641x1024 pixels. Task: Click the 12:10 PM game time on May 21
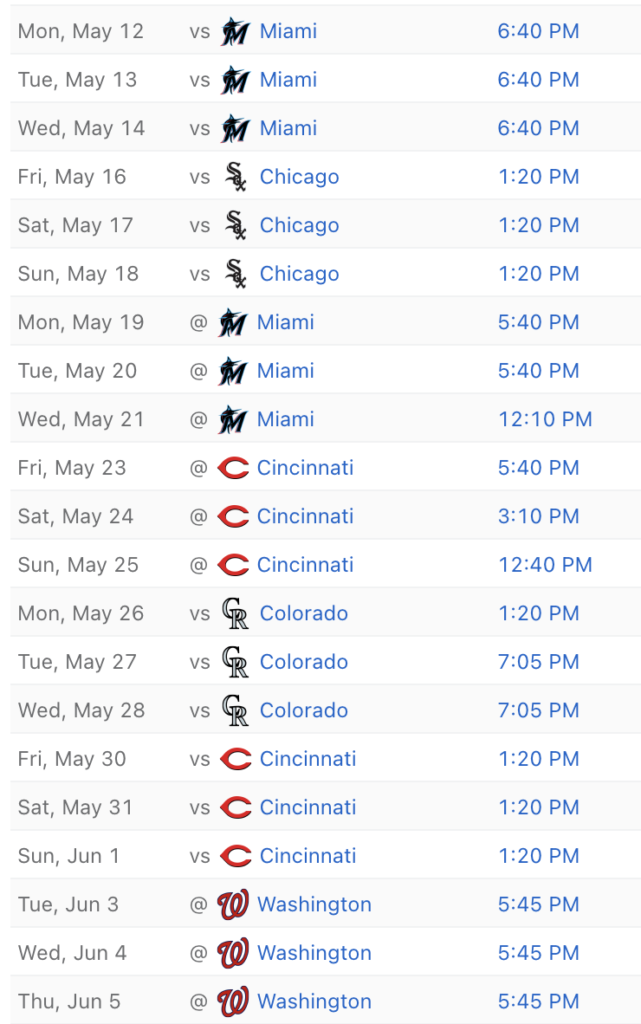(546, 419)
